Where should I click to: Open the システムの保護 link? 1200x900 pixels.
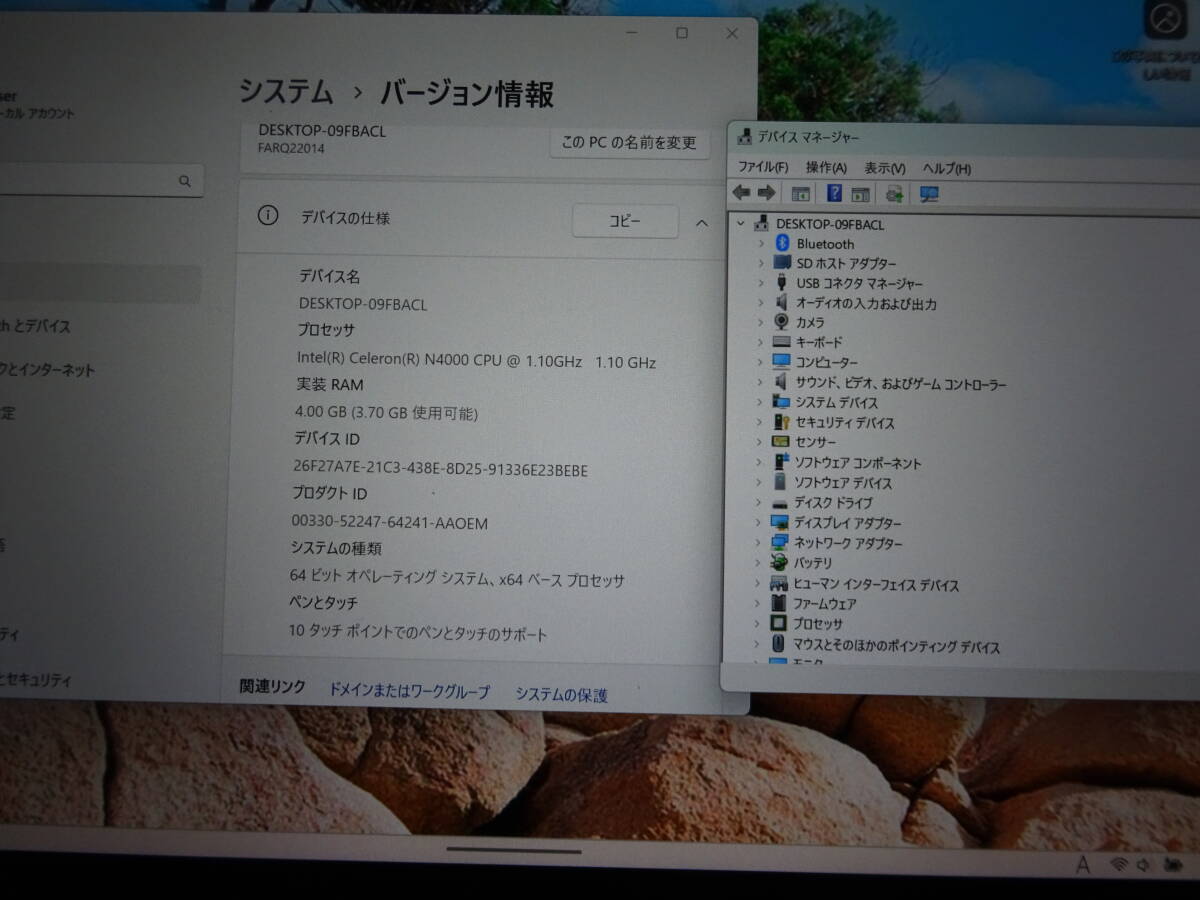click(561, 694)
